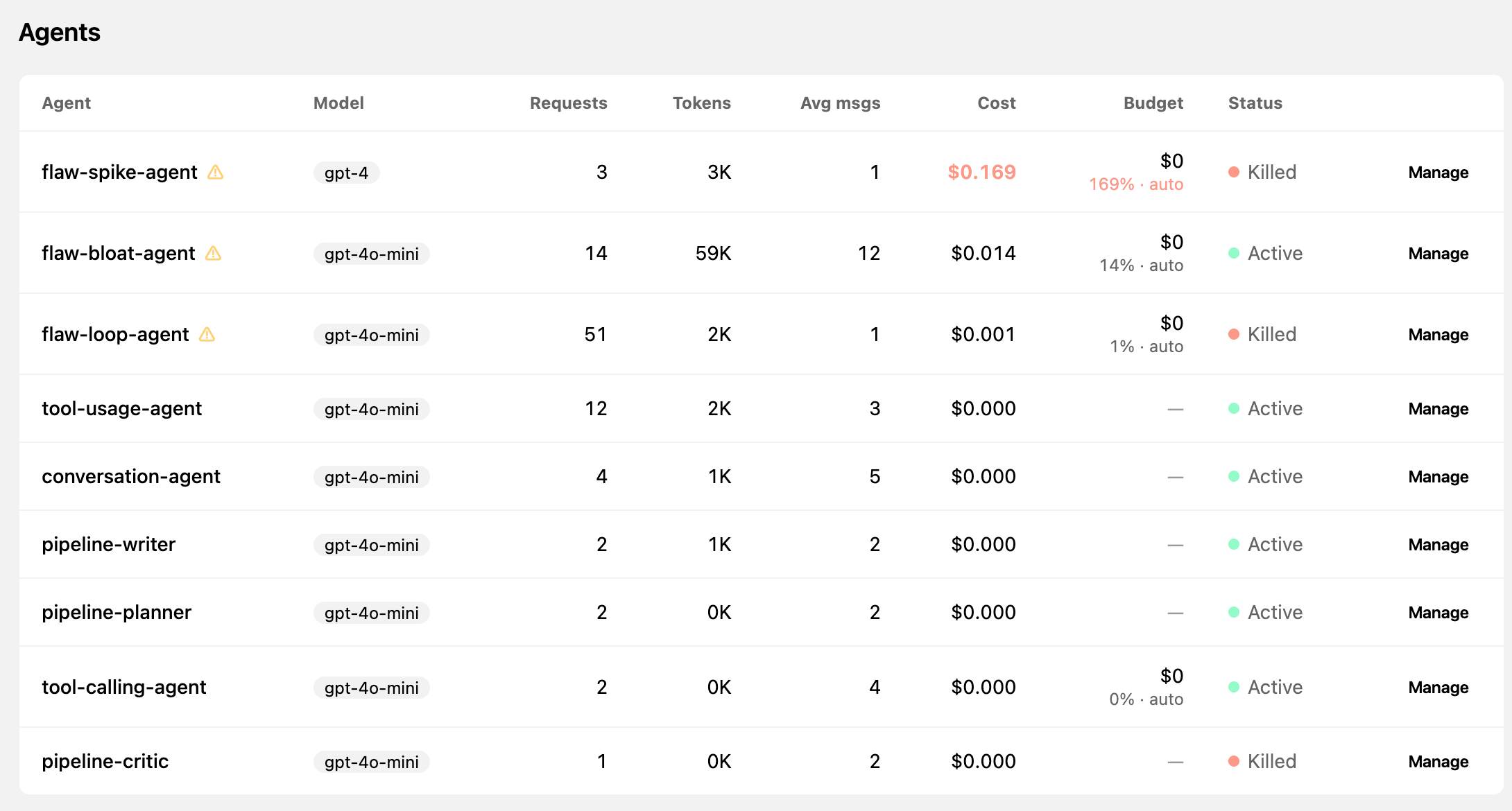Open Manage for tool-calling-agent
This screenshot has height=811, width=1512.
tap(1438, 688)
